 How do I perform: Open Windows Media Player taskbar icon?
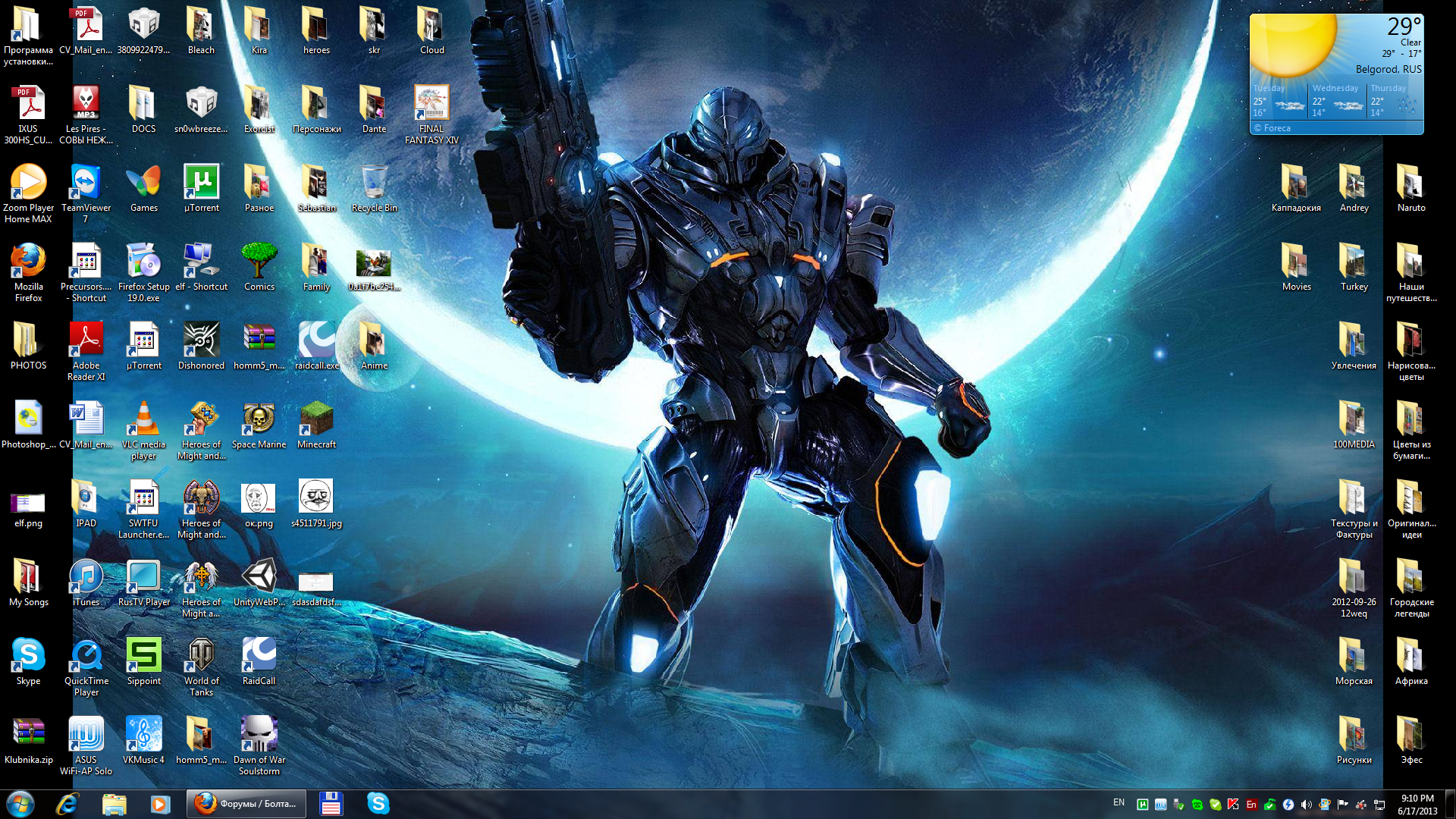pos(160,803)
